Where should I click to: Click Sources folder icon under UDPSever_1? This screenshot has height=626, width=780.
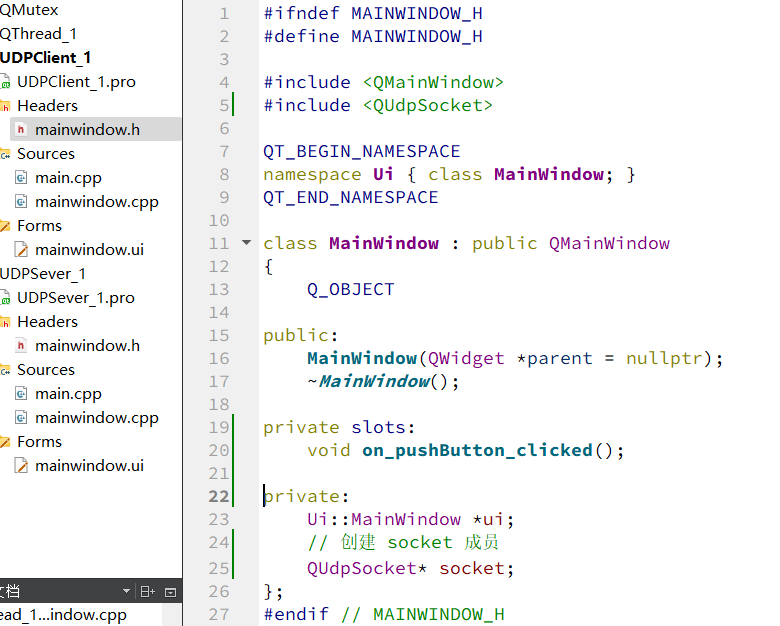5,370
